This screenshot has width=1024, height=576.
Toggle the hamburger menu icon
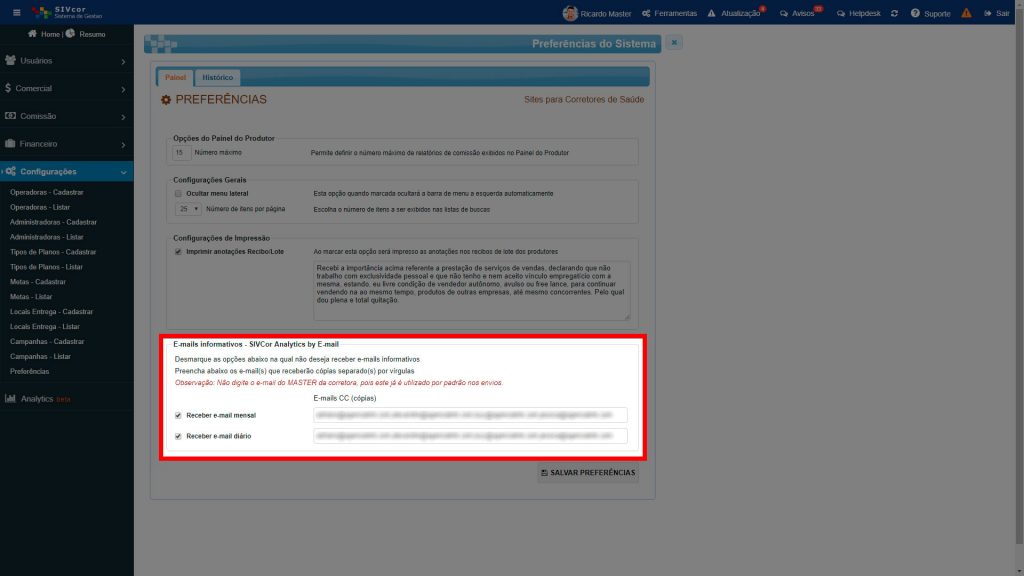pyautogui.click(x=17, y=12)
